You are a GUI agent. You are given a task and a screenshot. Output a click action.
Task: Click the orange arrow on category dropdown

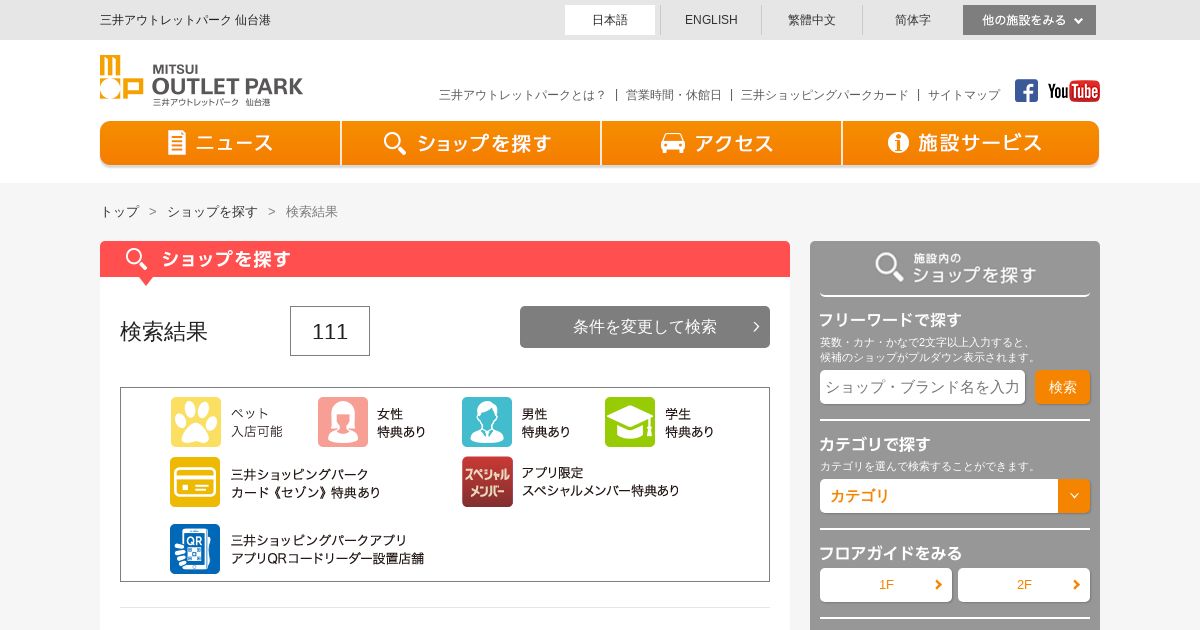(x=1074, y=496)
